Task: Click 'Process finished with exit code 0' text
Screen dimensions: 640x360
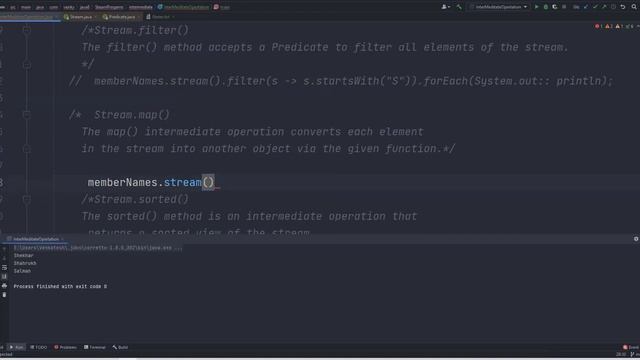Action: (x=60, y=287)
